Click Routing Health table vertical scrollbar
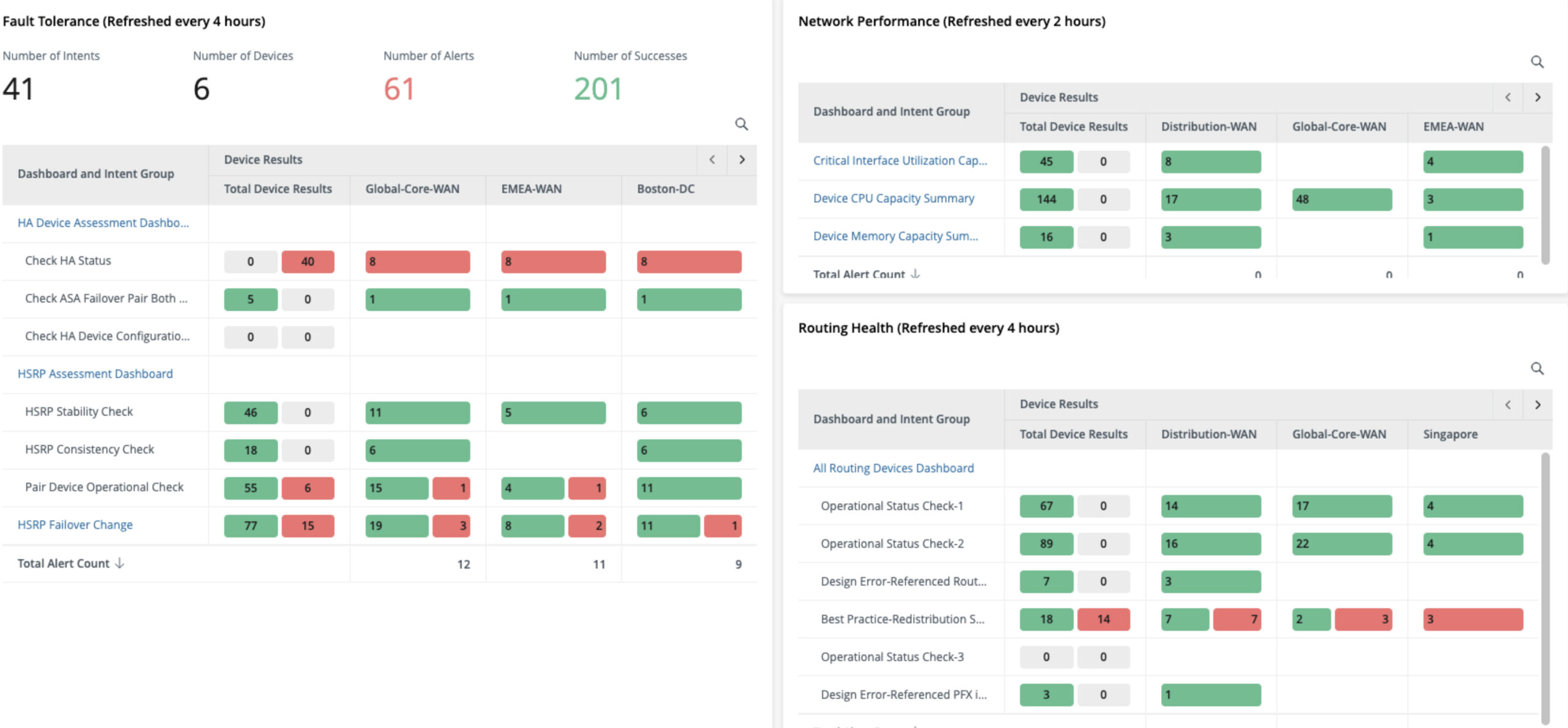Image resolution: width=1568 pixels, height=728 pixels. (x=1545, y=588)
